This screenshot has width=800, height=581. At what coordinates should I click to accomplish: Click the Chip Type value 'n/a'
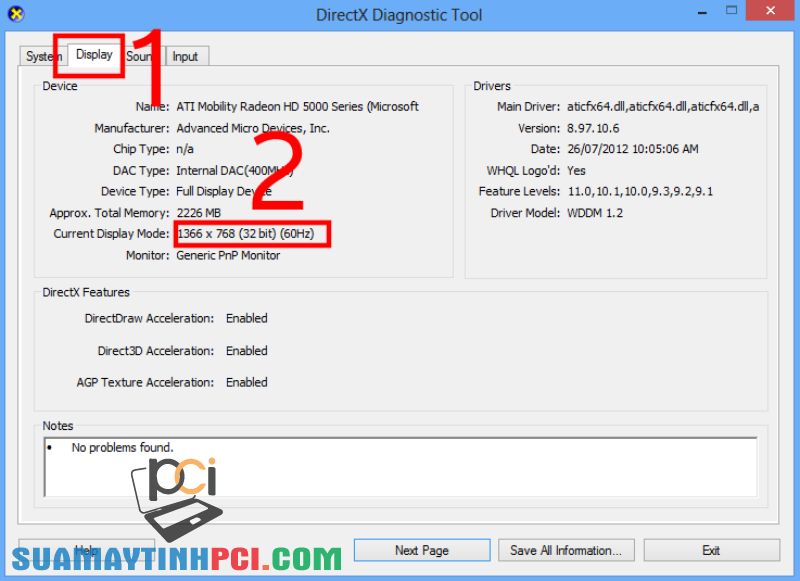[185, 149]
